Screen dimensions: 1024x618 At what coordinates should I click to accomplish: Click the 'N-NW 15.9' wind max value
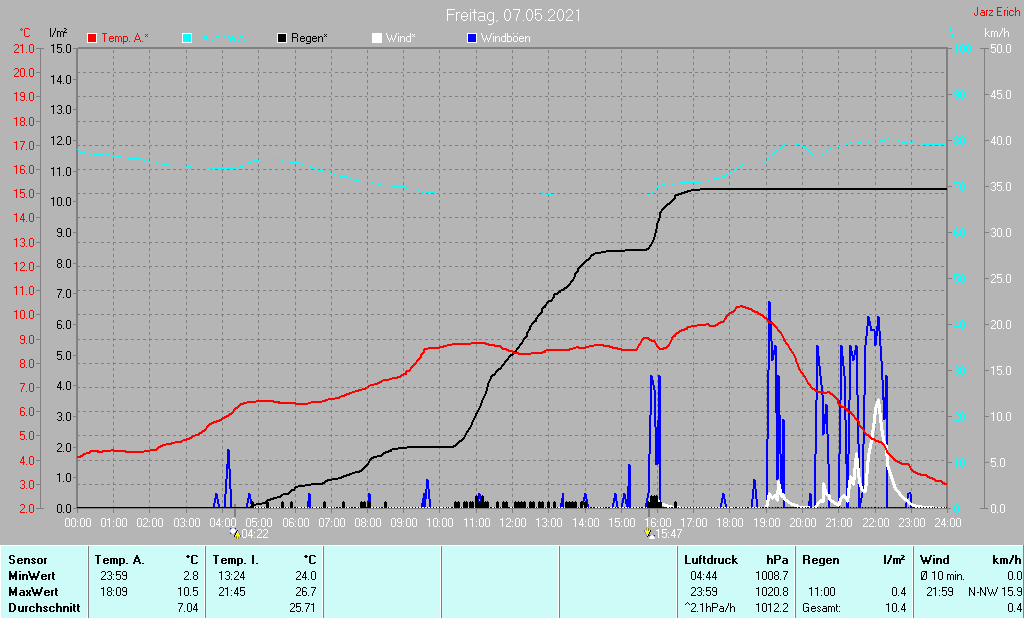point(995,592)
